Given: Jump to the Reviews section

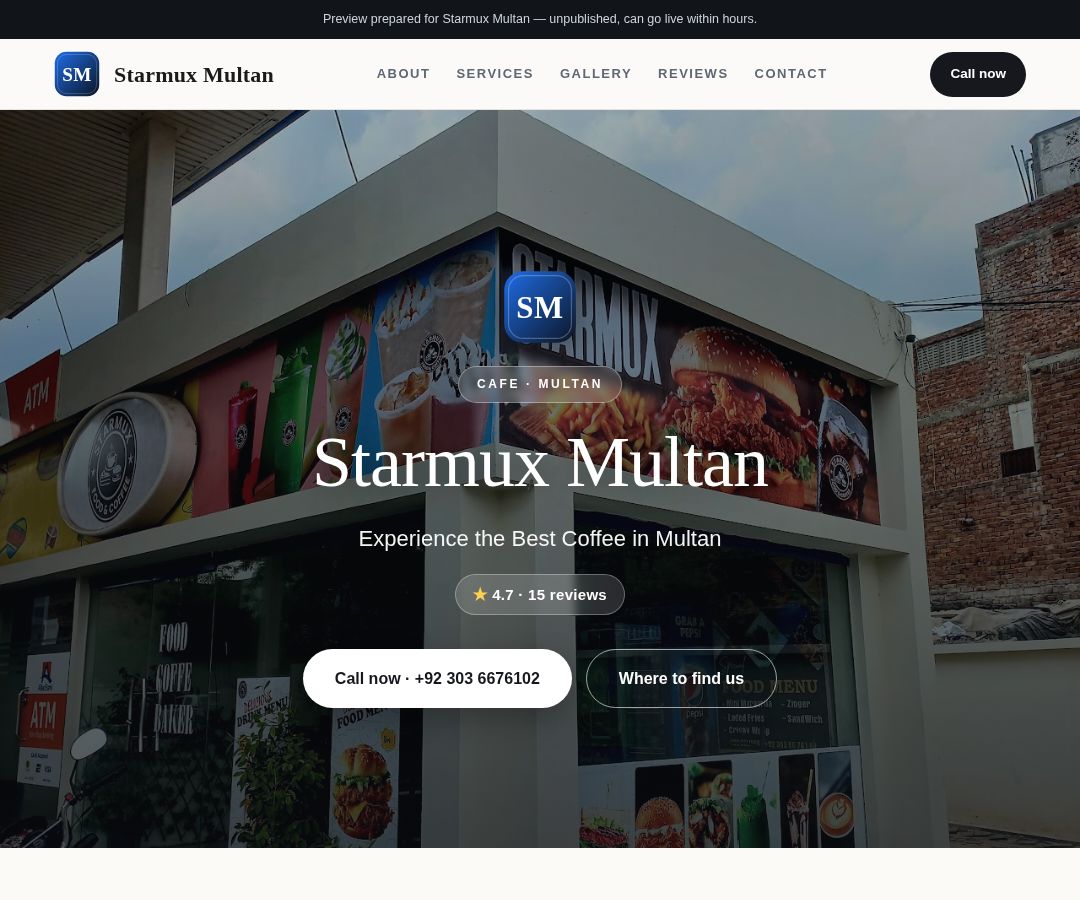Looking at the screenshot, I should click(x=692, y=74).
